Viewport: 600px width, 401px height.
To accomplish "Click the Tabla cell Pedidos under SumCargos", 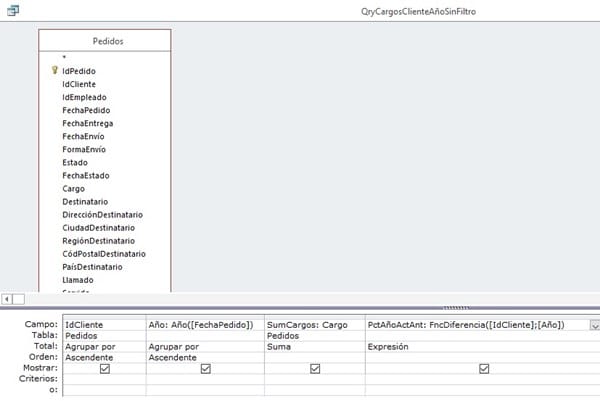I will (x=315, y=336).
